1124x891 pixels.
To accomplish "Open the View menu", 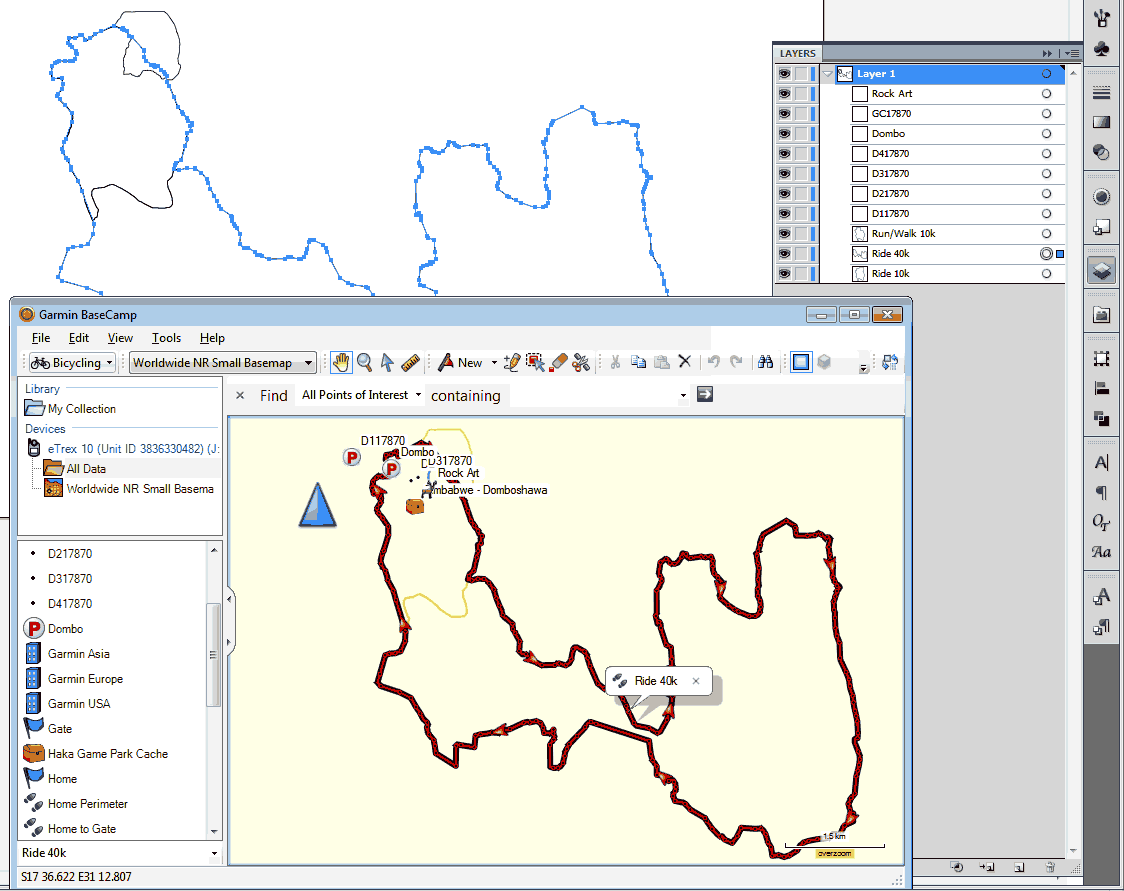I will (x=120, y=338).
